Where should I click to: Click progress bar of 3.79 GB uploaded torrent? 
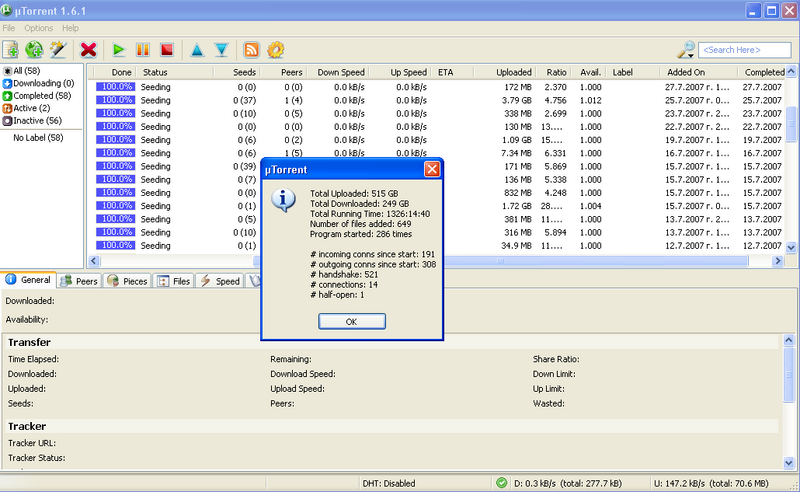[x=116, y=100]
